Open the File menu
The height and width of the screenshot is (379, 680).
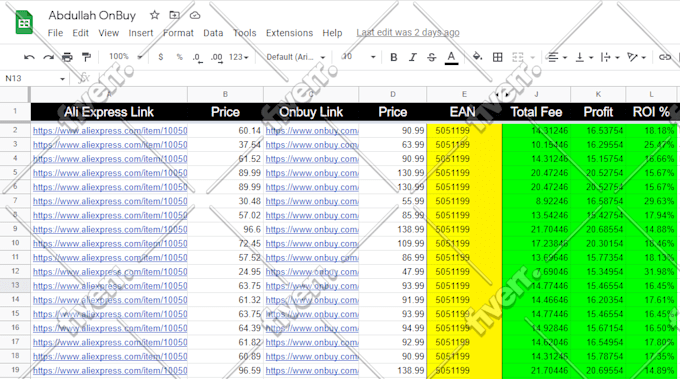point(55,33)
